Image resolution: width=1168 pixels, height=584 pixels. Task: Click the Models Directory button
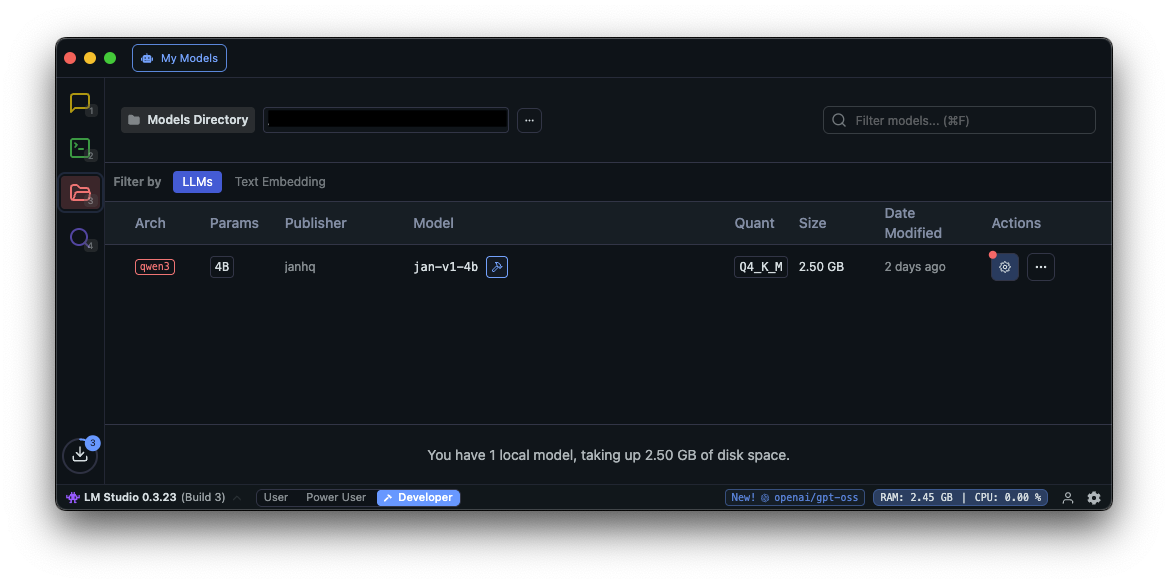tap(188, 120)
